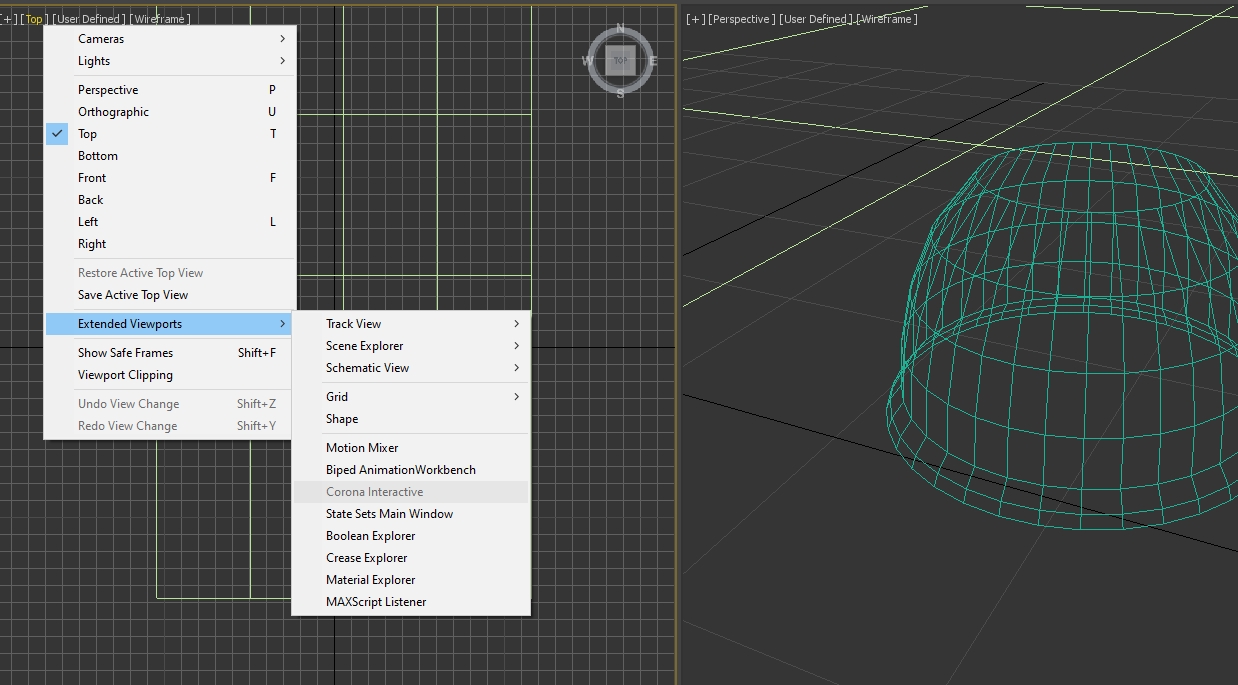1238x685 pixels.
Task: Click [Wireframe] label in Perspective viewport
Action: [887, 19]
